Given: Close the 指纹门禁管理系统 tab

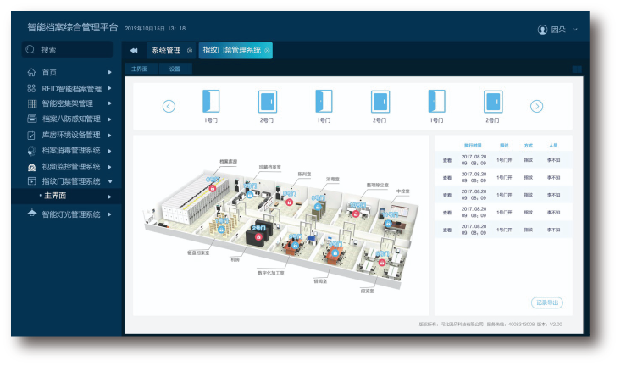Looking at the screenshot, I should click(267, 50).
